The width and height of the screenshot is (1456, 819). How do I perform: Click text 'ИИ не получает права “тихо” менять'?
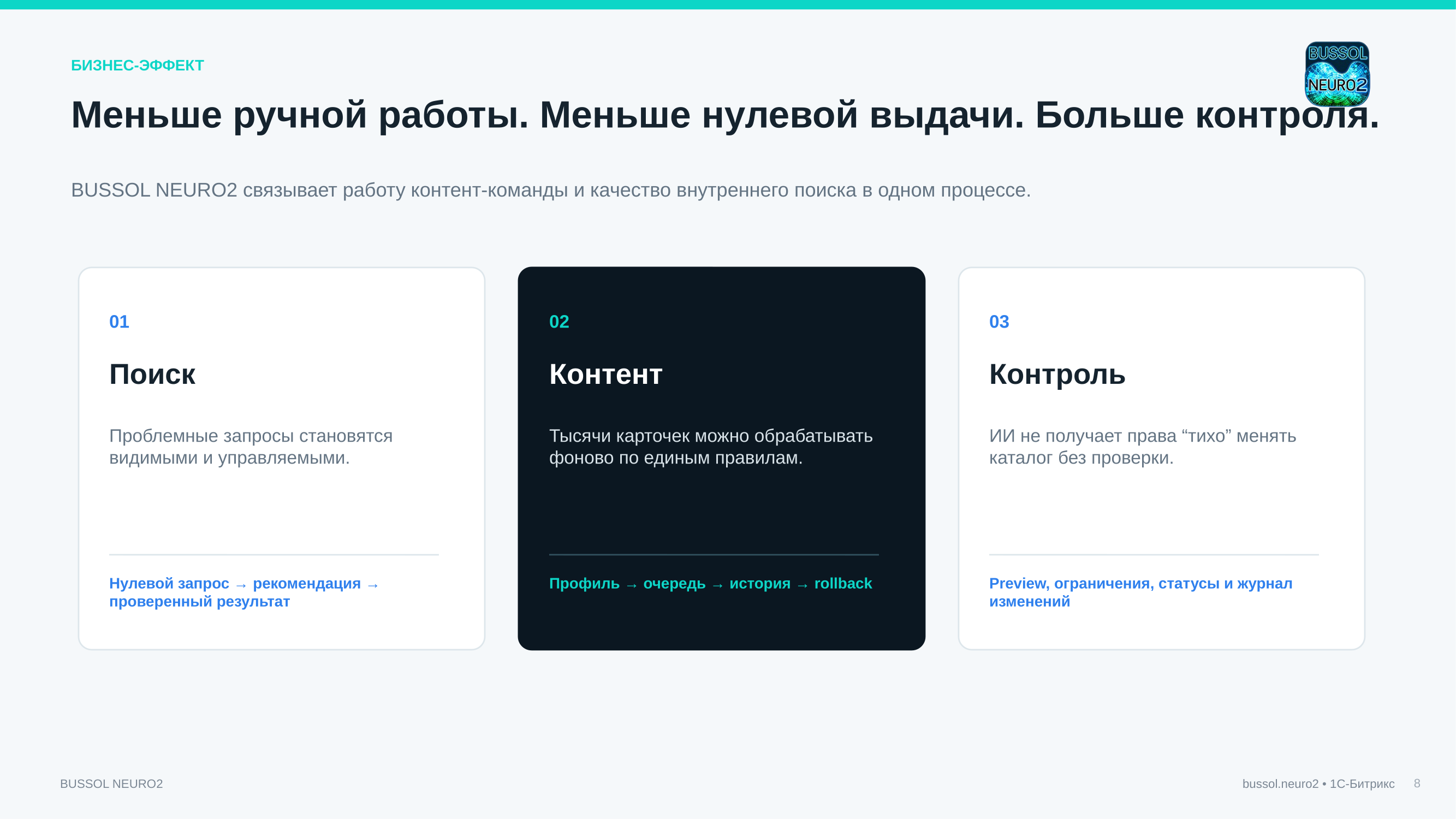[x=1142, y=447]
